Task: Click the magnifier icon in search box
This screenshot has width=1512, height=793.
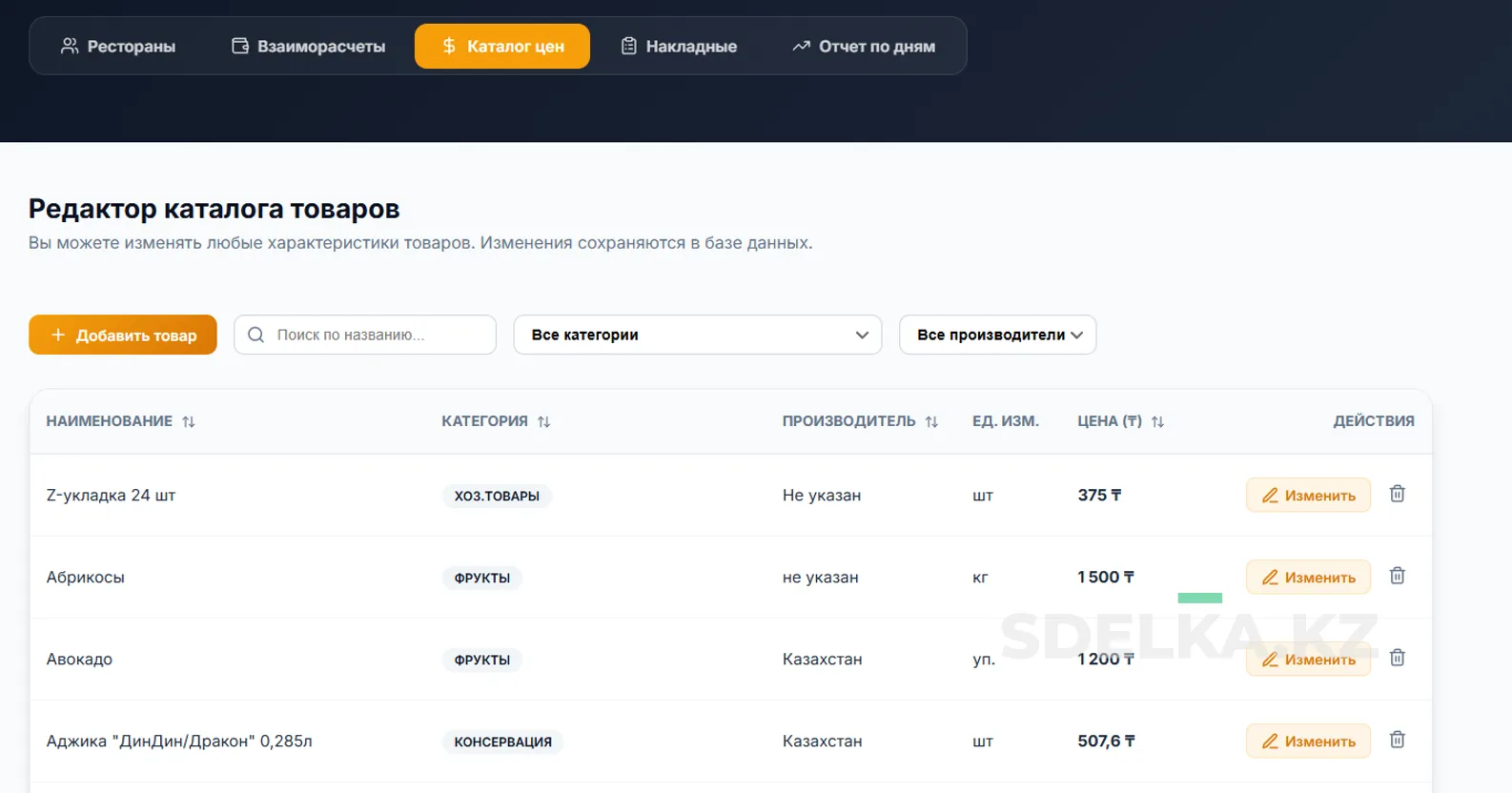Action: click(255, 335)
